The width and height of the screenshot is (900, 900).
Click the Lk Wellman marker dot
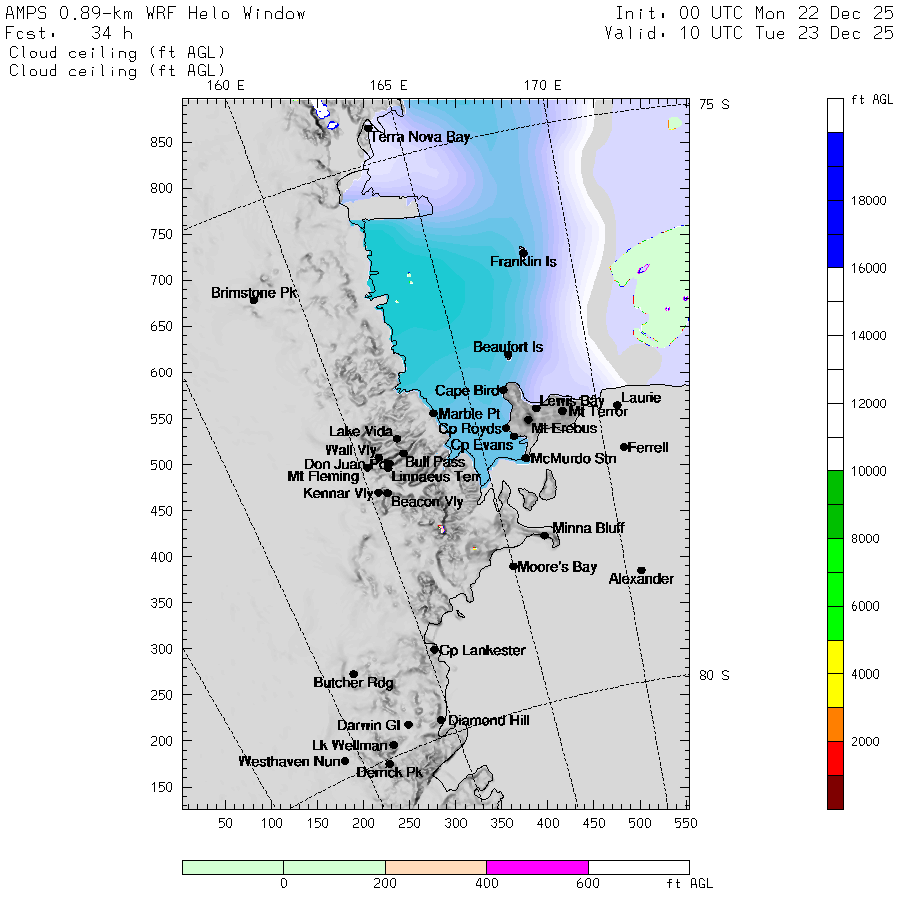[394, 745]
